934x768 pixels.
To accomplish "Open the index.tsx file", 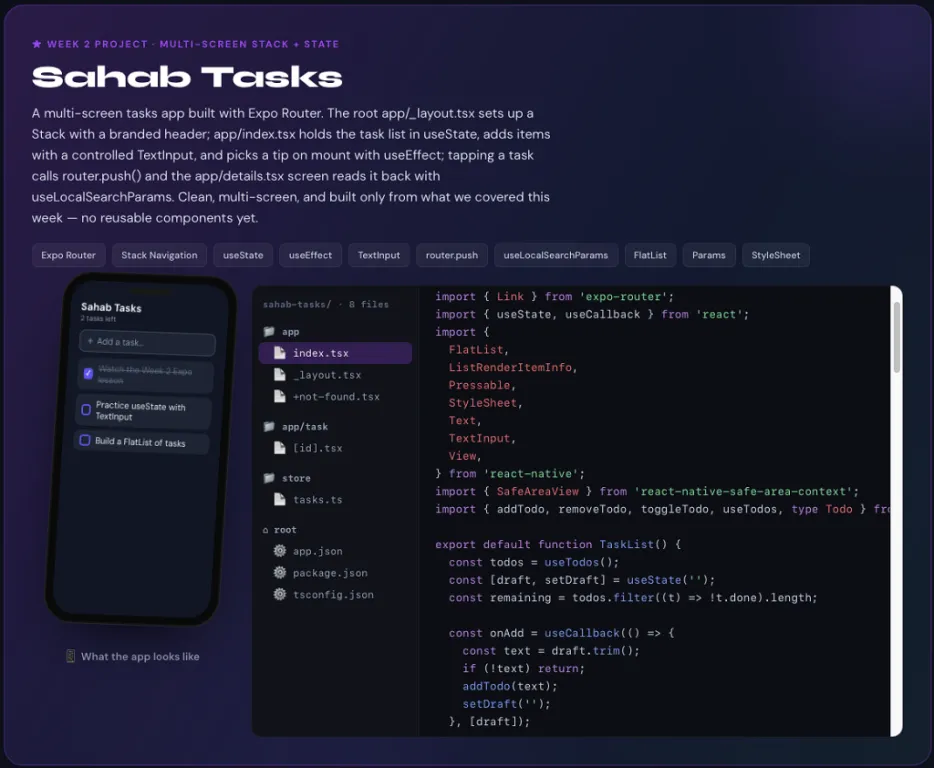I will pyautogui.click(x=335, y=353).
